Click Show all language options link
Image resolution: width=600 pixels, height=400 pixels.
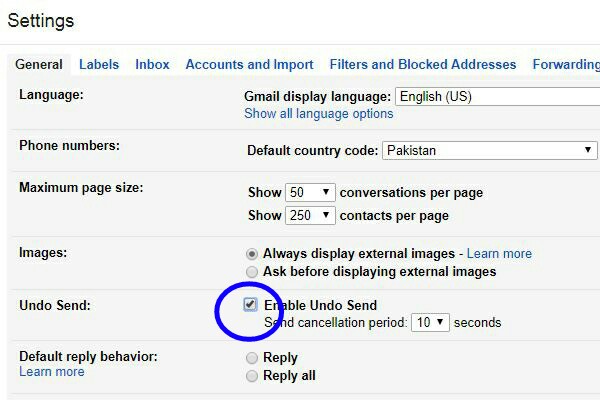click(x=319, y=114)
